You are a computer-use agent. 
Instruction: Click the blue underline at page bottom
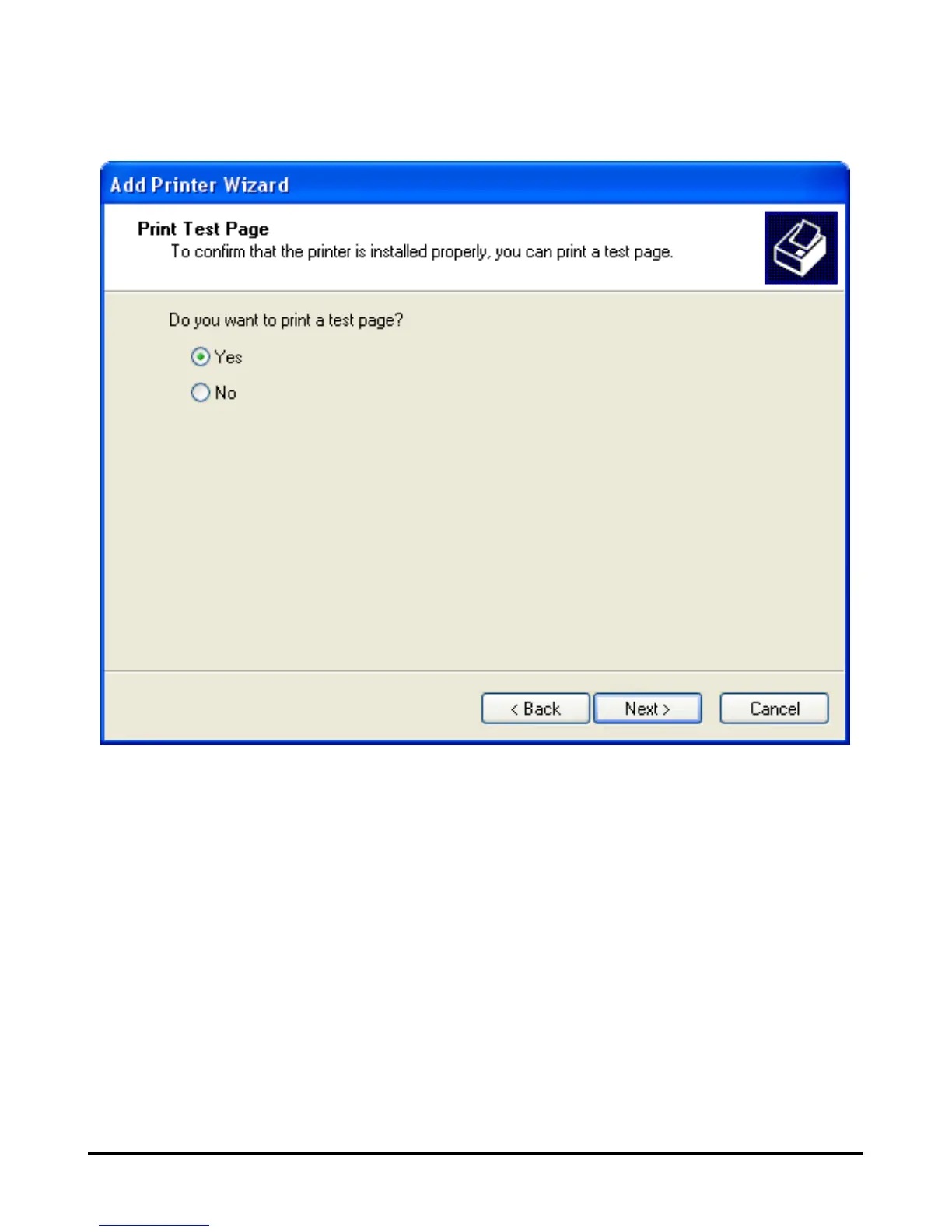pyautogui.click(x=154, y=1226)
